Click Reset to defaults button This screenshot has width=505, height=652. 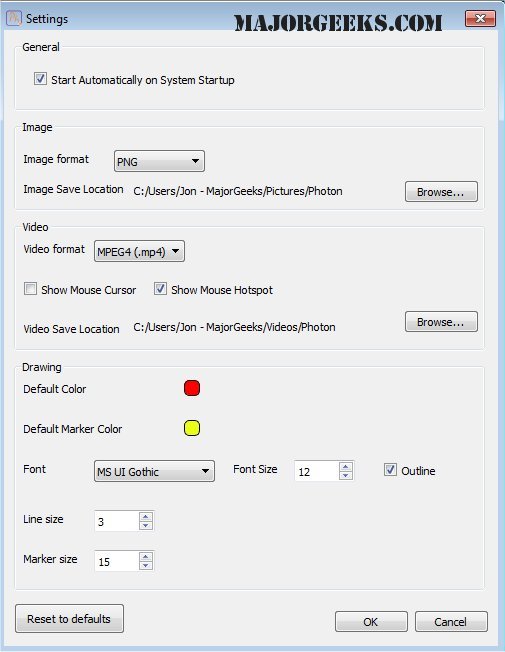(69, 619)
